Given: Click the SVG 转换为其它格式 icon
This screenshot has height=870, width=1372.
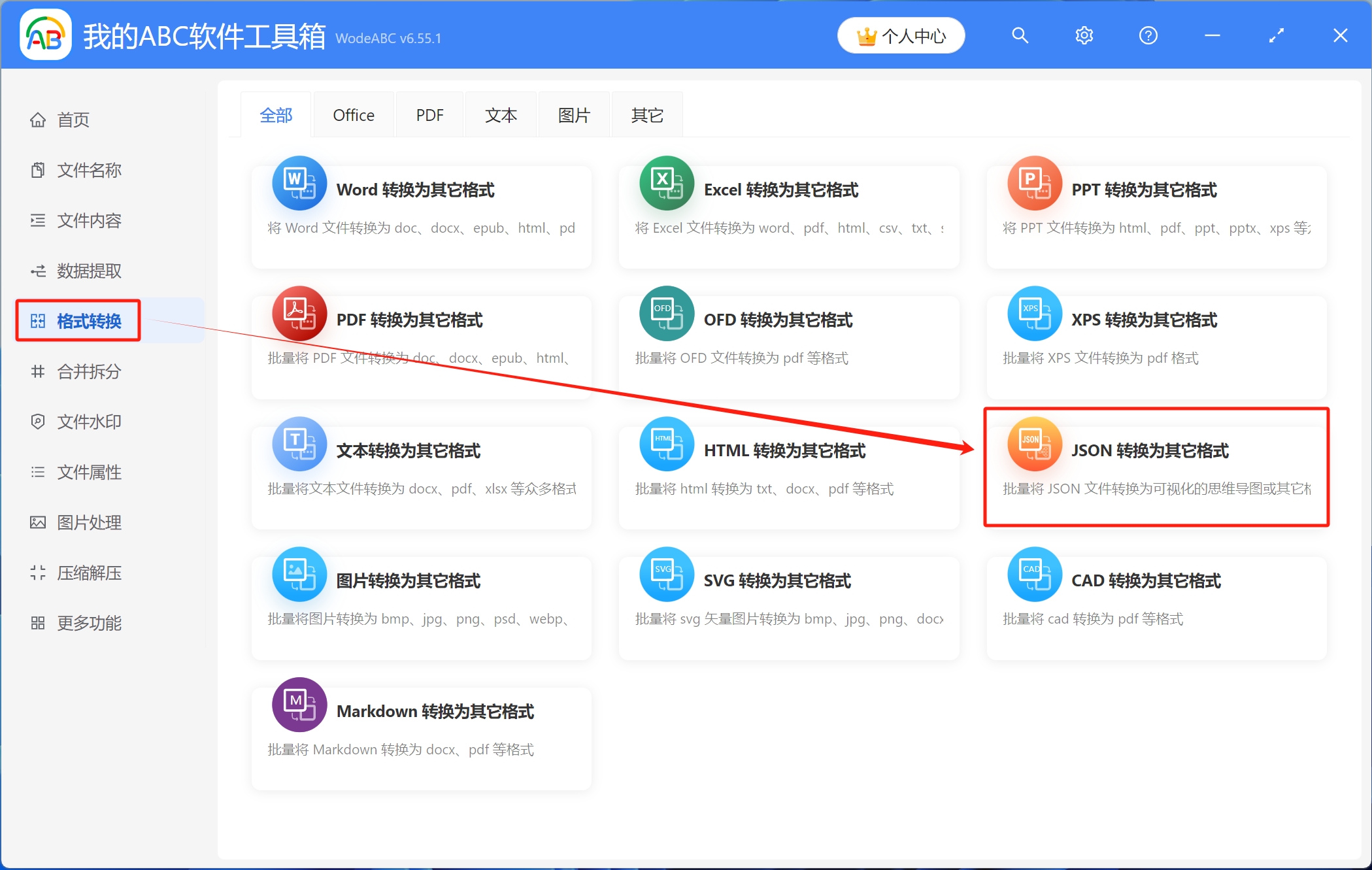Looking at the screenshot, I should (x=666, y=575).
